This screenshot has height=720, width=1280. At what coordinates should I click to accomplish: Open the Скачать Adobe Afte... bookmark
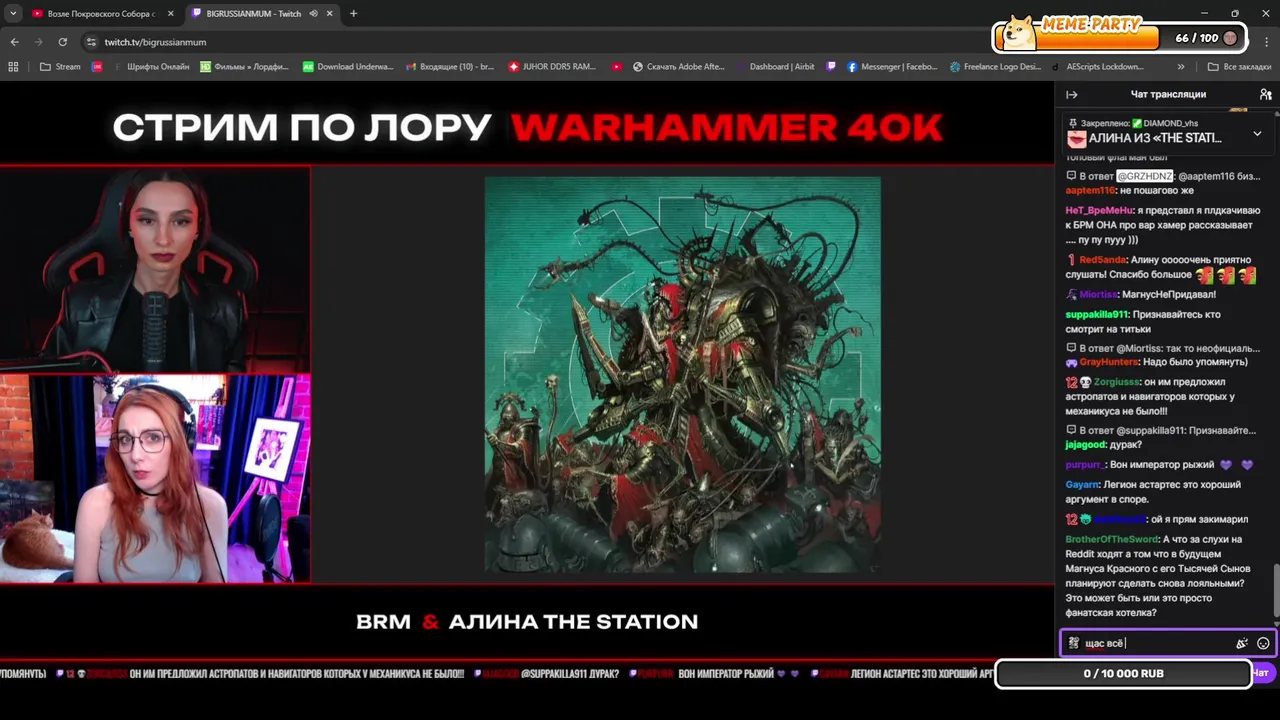pos(679,67)
